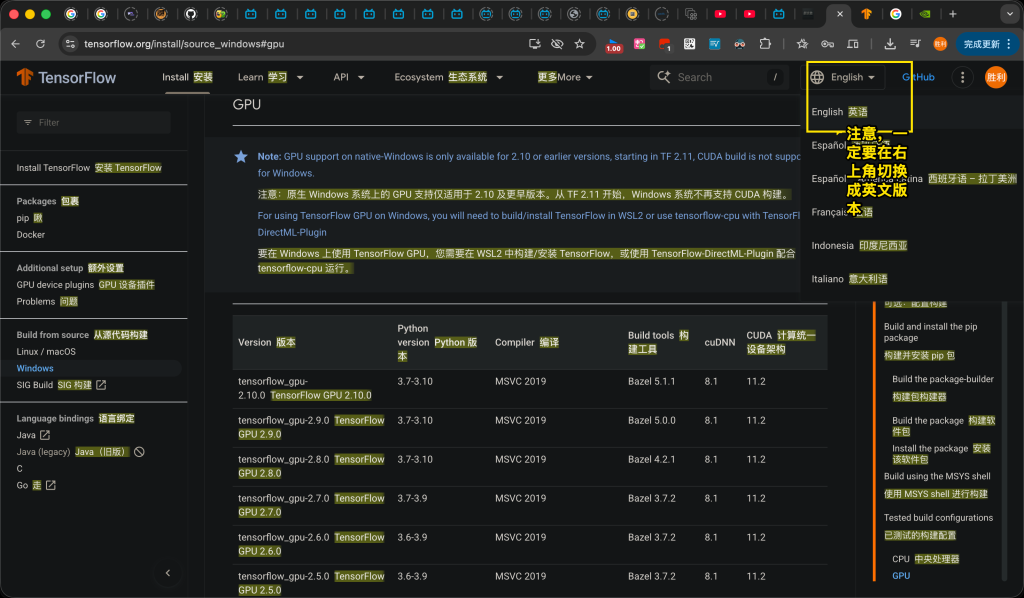Toggle the English language selector dropdown
This screenshot has width=1024, height=598.
pos(843,77)
